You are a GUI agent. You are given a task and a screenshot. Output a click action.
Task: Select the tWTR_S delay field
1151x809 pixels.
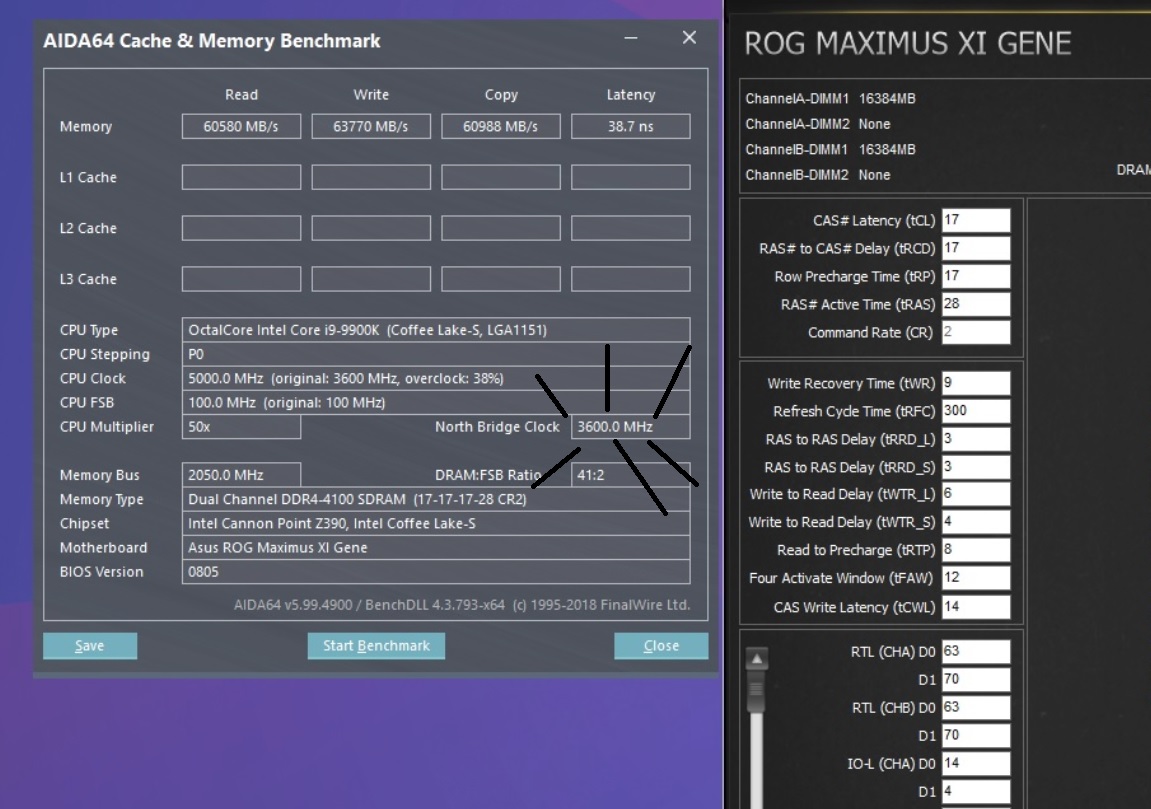point(976,522)
